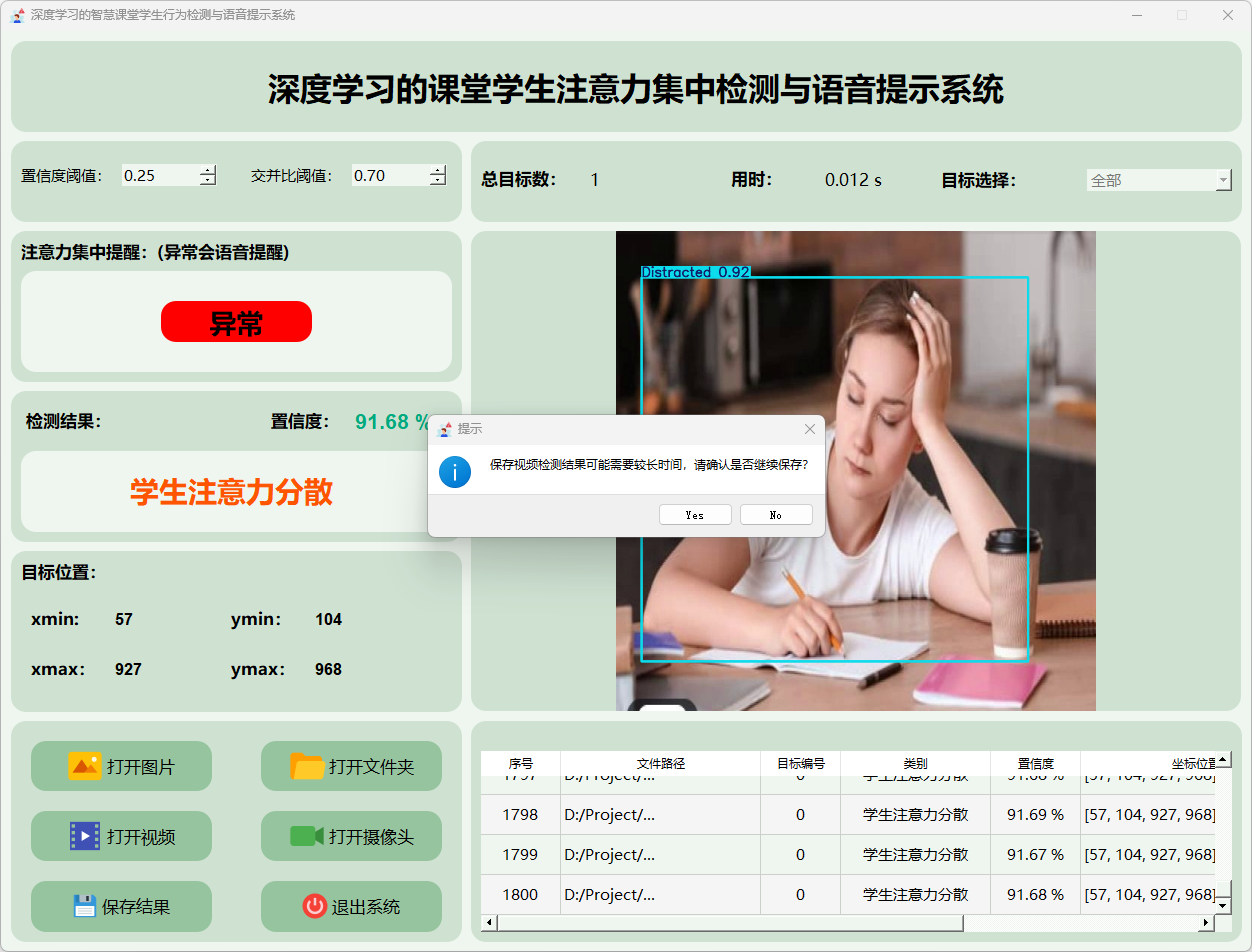The width and height of the screenshot is (1252, 952).
Task: Click the app icon in title bar
Action: point(17,15)
